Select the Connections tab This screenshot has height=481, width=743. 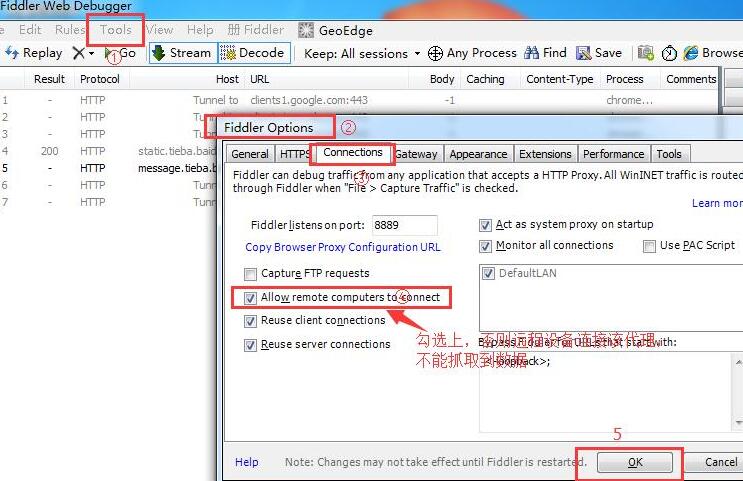point(353,153)
